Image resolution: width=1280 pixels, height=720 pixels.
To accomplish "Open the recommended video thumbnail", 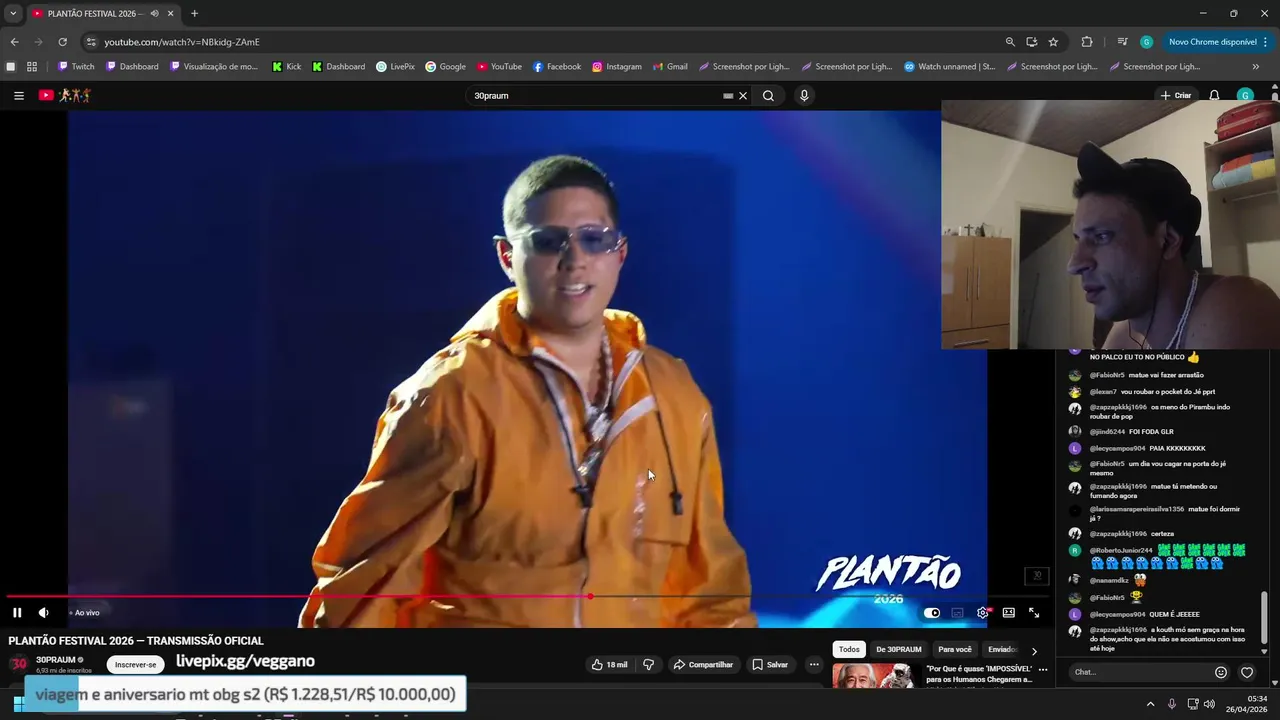I will (876, 676).
